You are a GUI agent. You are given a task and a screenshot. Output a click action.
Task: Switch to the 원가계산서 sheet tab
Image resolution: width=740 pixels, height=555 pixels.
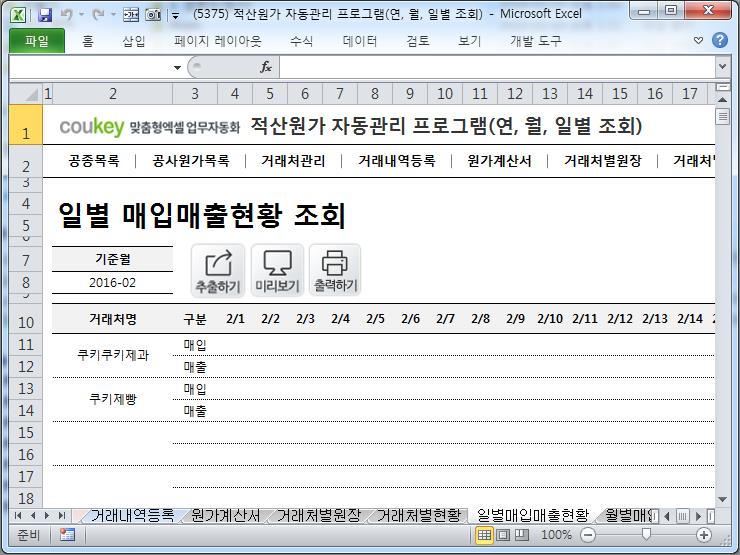tap(226, 515)
